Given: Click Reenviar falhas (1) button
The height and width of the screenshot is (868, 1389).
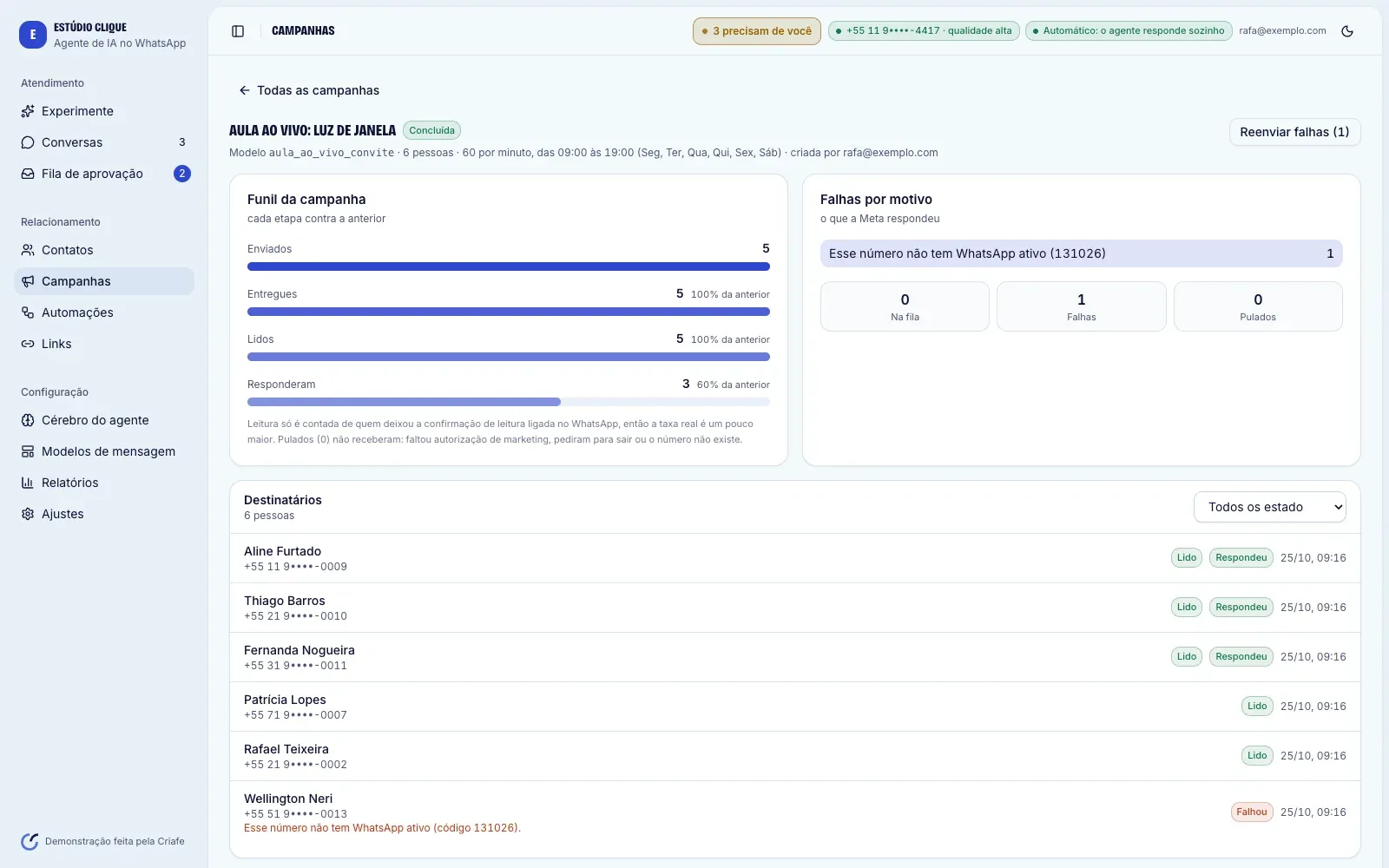Looking at the screenshot, I should click(1294, 132).
